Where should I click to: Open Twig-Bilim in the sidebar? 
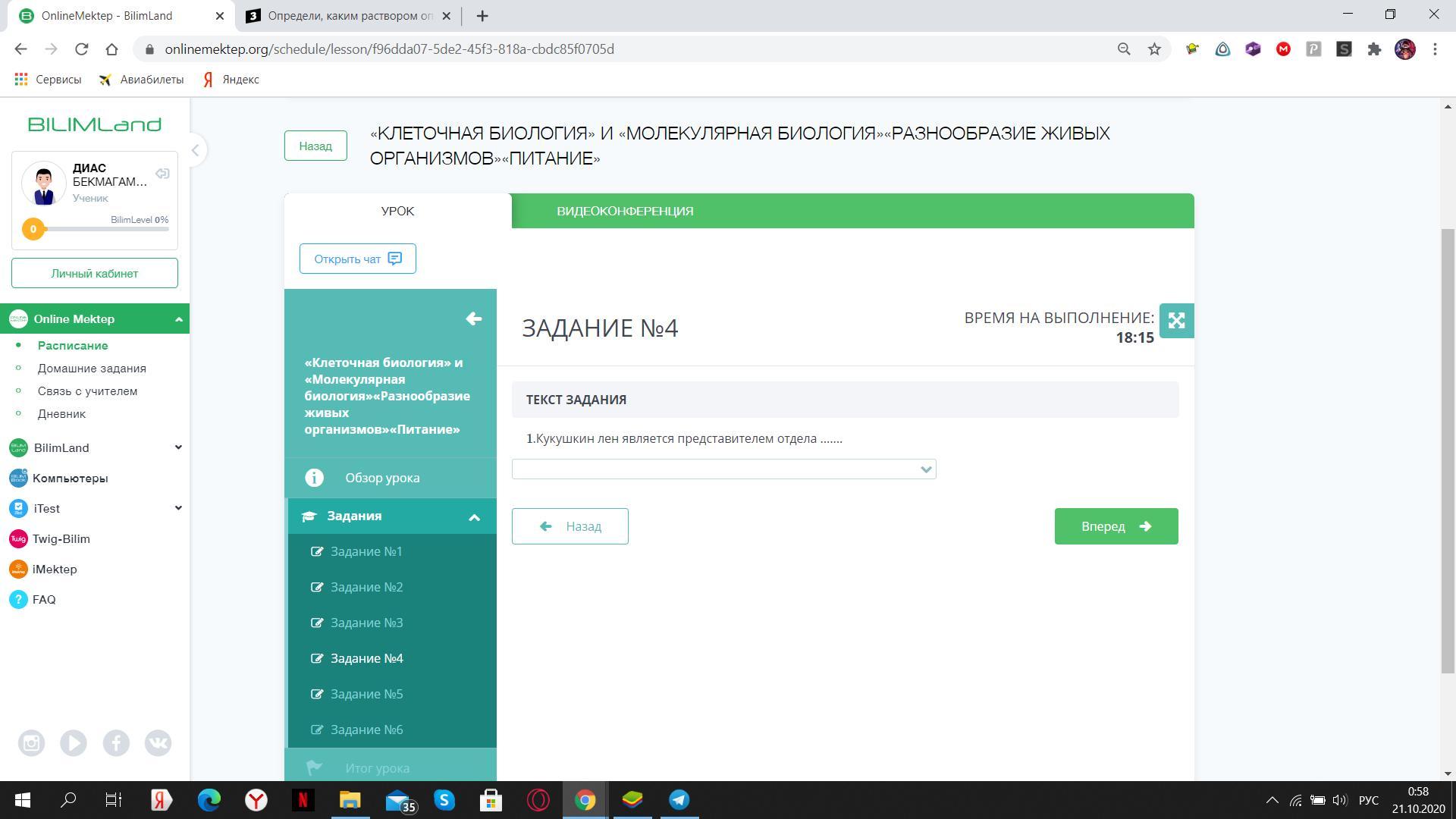tap(61, 539)
